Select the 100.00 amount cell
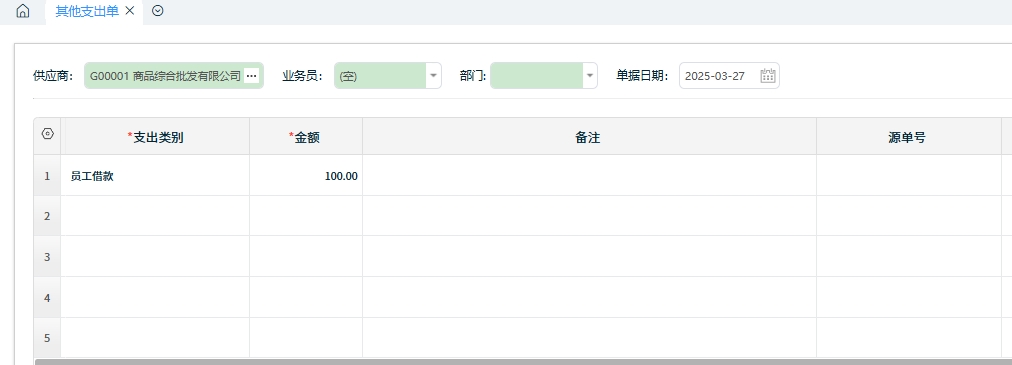 click(306, 175)
